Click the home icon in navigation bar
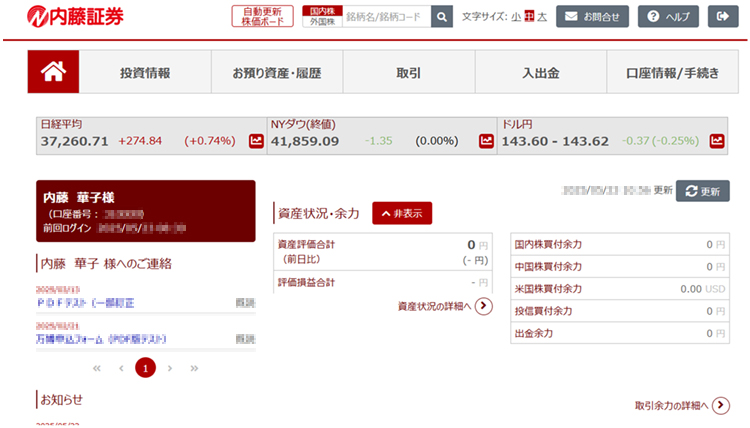This screenshot has height=428, width=750. [53, 72]
